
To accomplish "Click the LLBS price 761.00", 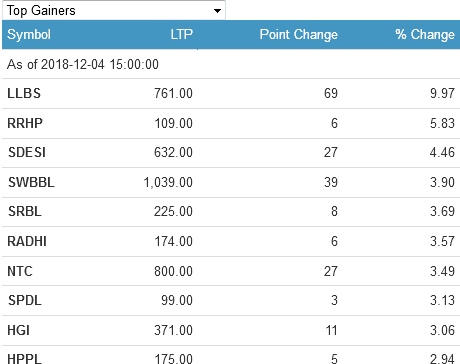I will (x=173, y=93).
